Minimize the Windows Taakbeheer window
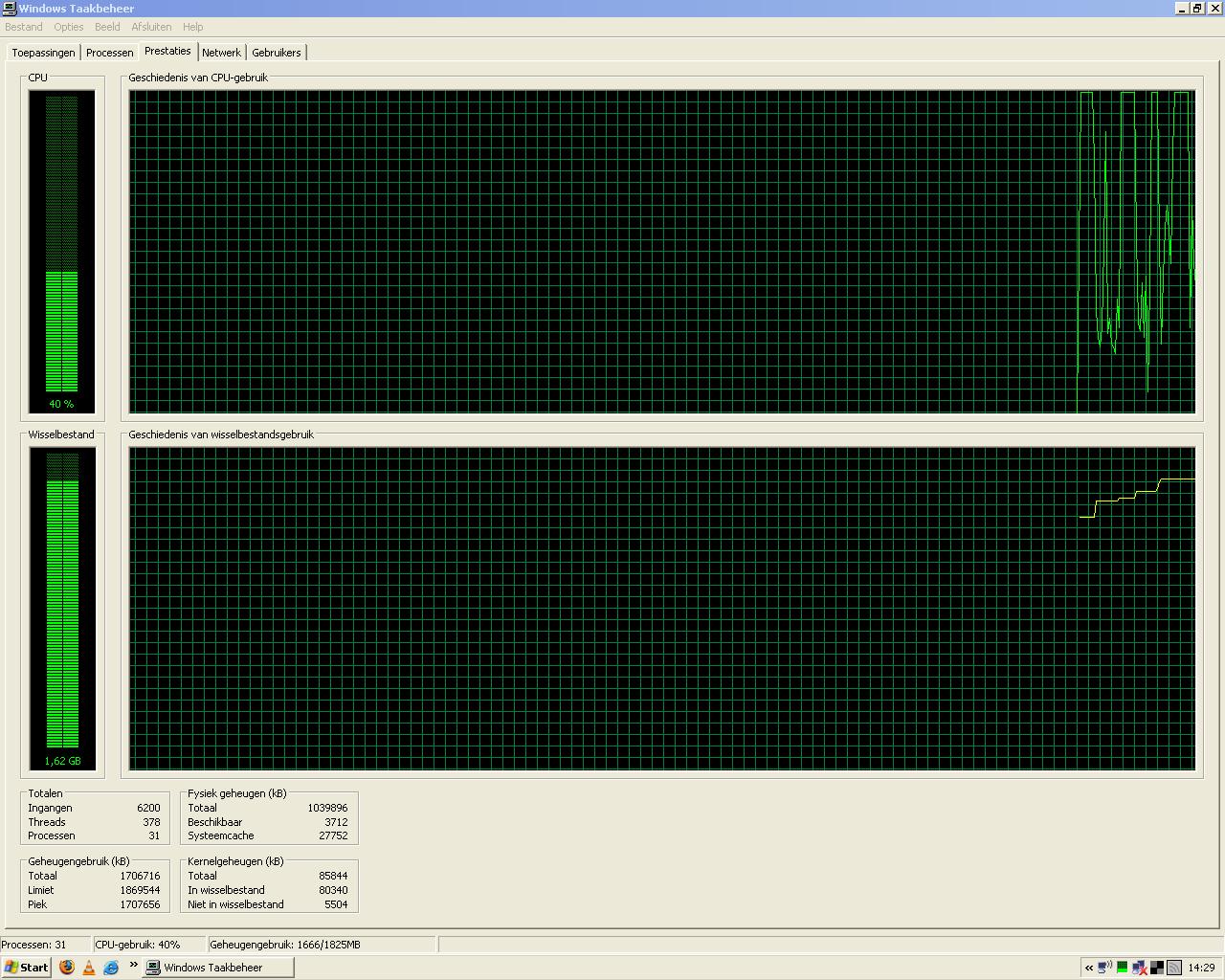This screenshot has width=1225, height=980. 1182,8
